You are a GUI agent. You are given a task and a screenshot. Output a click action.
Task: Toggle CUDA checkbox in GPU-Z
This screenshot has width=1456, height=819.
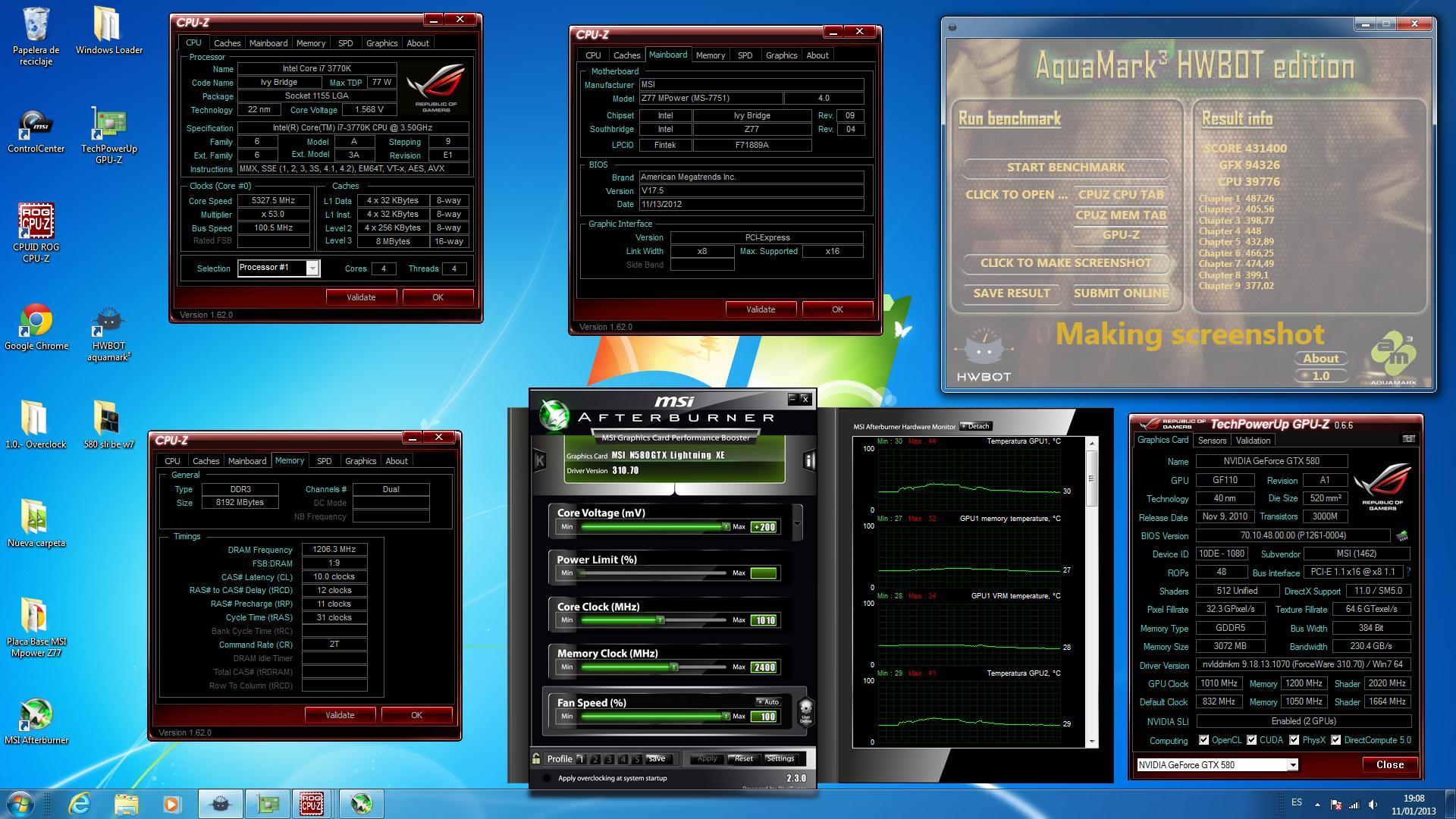point(1251,740)
